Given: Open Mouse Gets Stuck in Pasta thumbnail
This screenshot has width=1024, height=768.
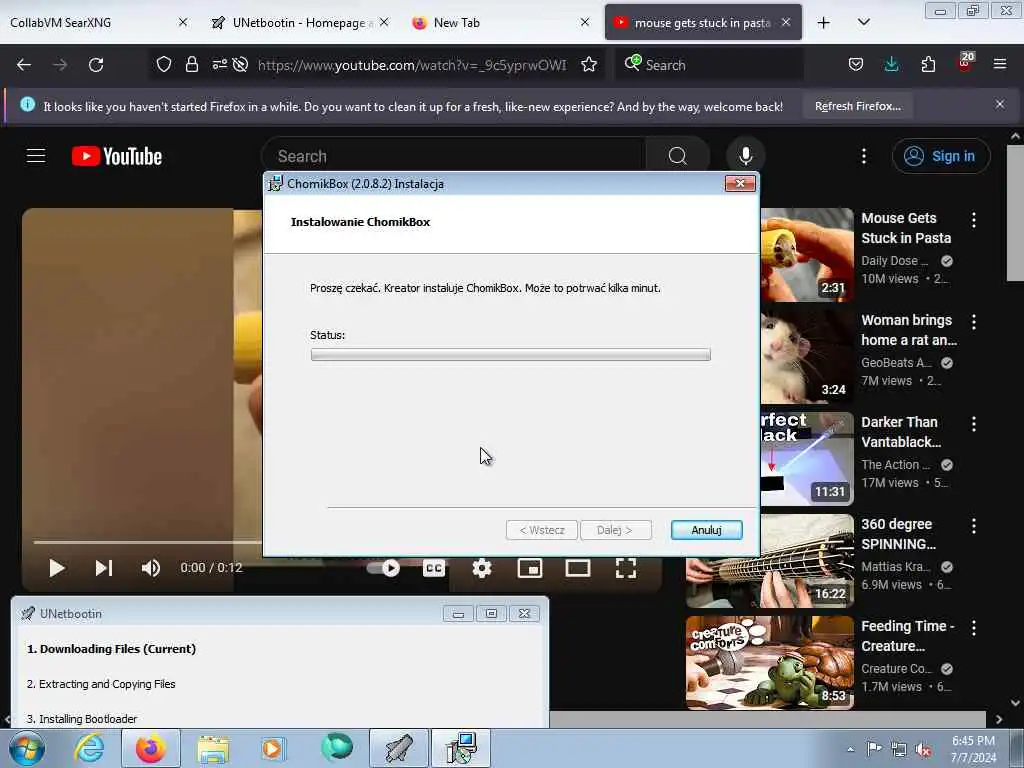Looking at the screenshot, I should [807, 255].
